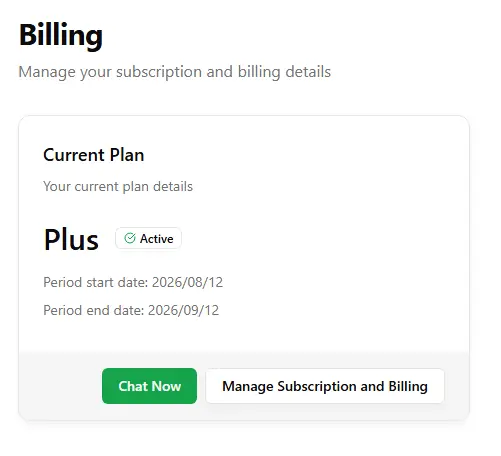This screenshot has height=456, width=501.
Task: Click the word "Billing" in Manage Subscription button
Action: [408, 387]
